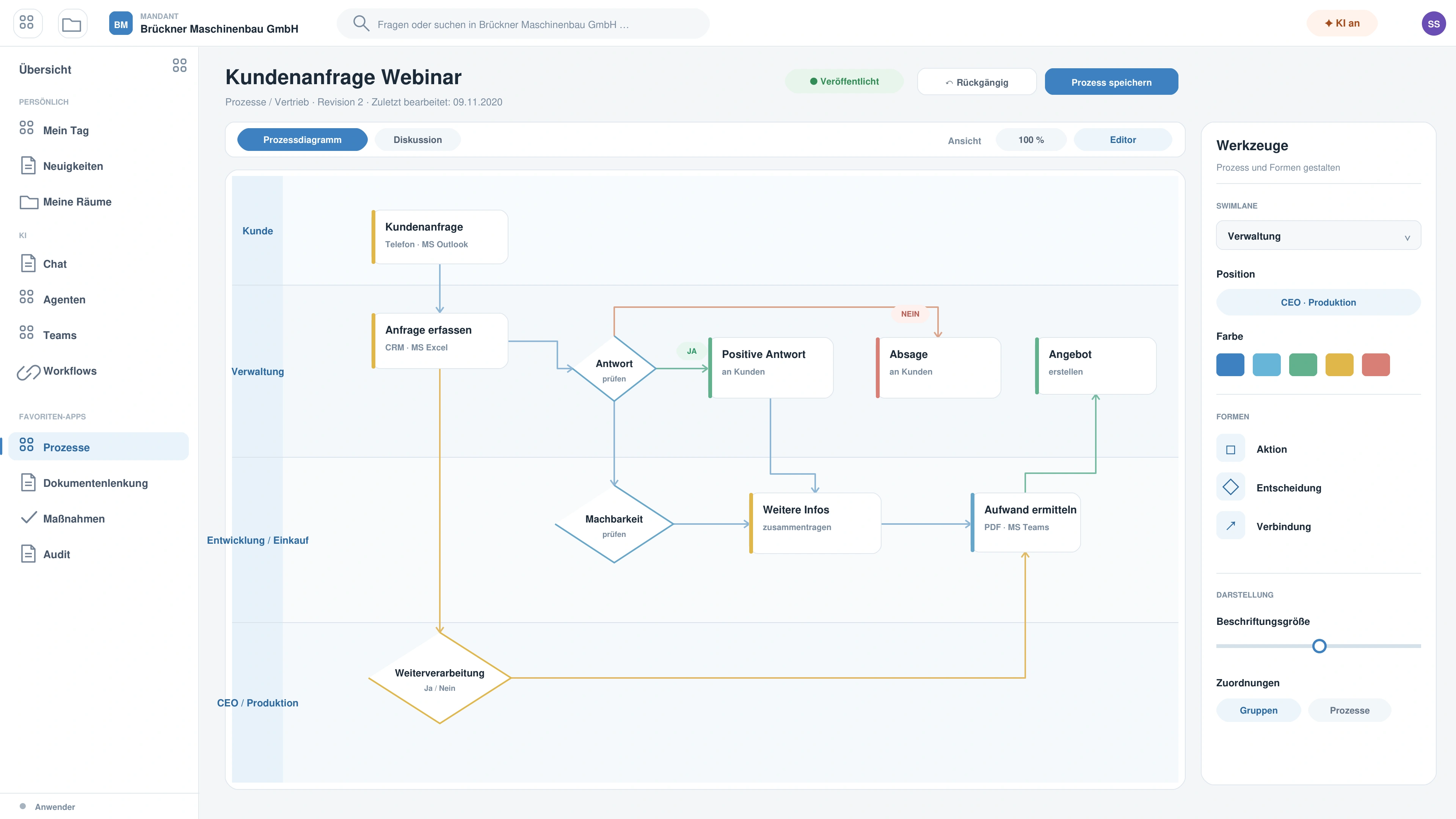Pick the green color swatch

coord(1303,364)
